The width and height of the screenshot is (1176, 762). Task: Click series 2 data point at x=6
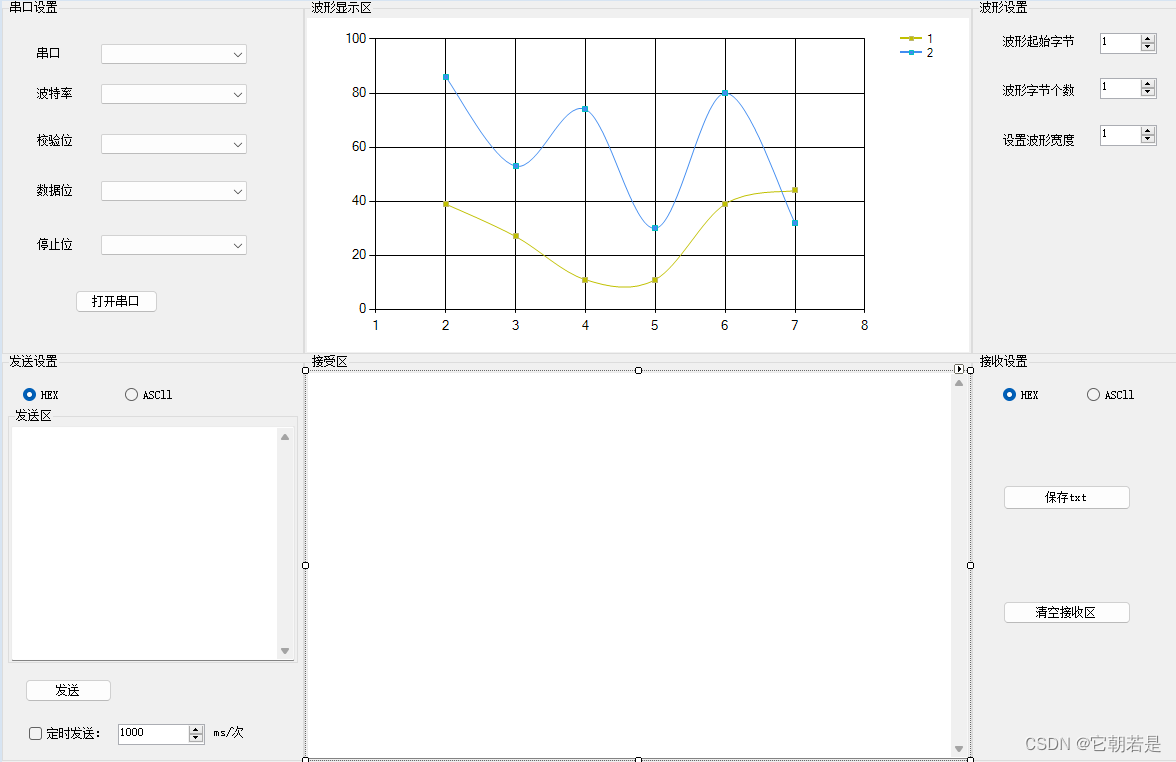725,93
